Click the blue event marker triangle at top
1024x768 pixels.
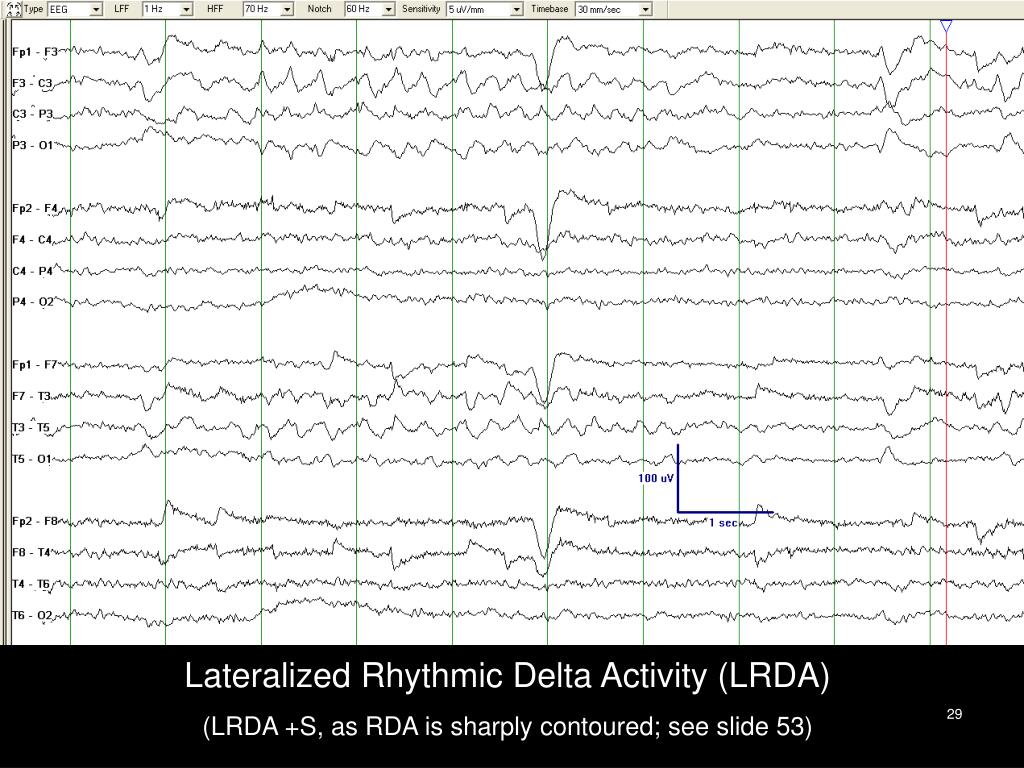click(x=944, y=27)
